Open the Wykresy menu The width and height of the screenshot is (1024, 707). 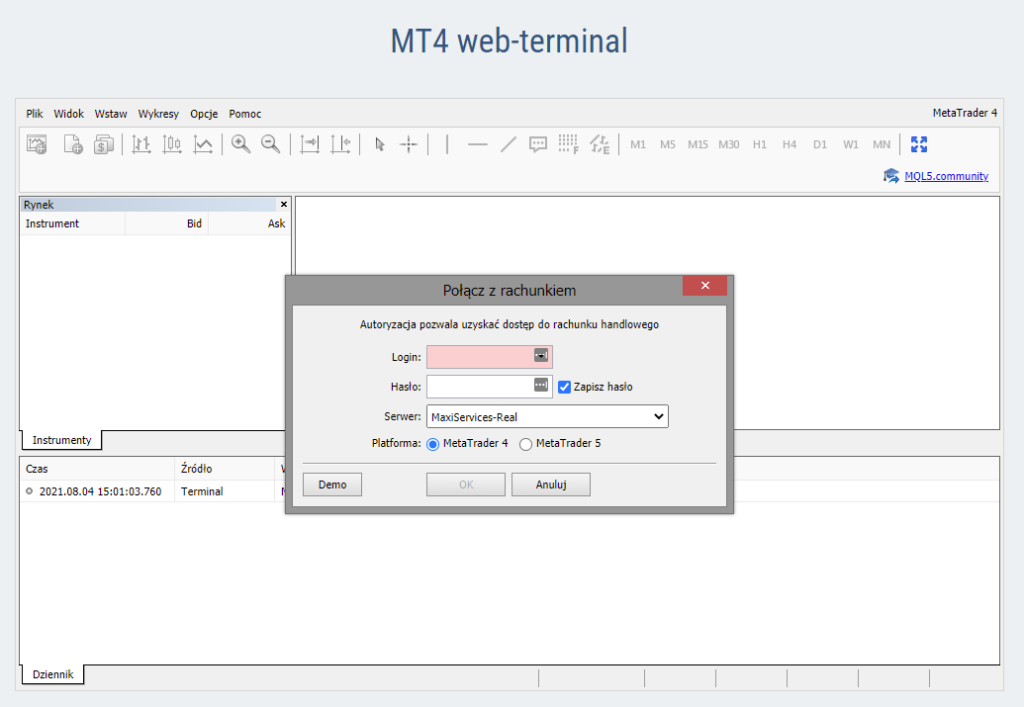tap(158, 114)
